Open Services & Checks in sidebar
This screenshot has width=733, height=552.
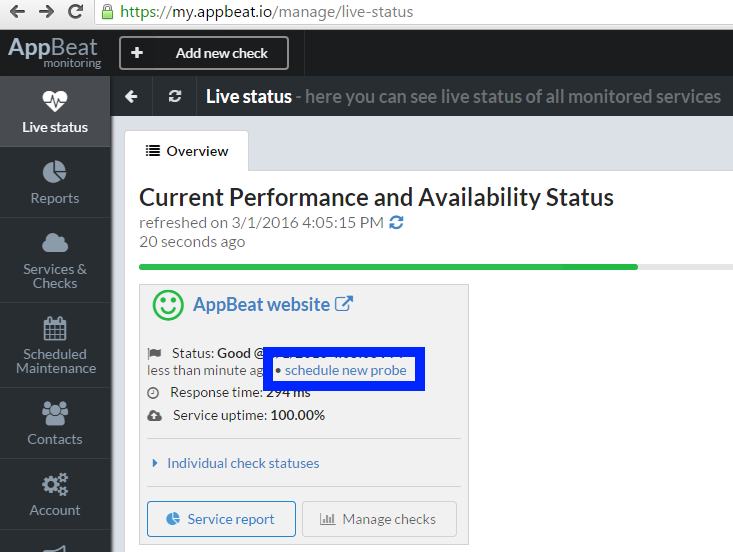pos(55,260)
